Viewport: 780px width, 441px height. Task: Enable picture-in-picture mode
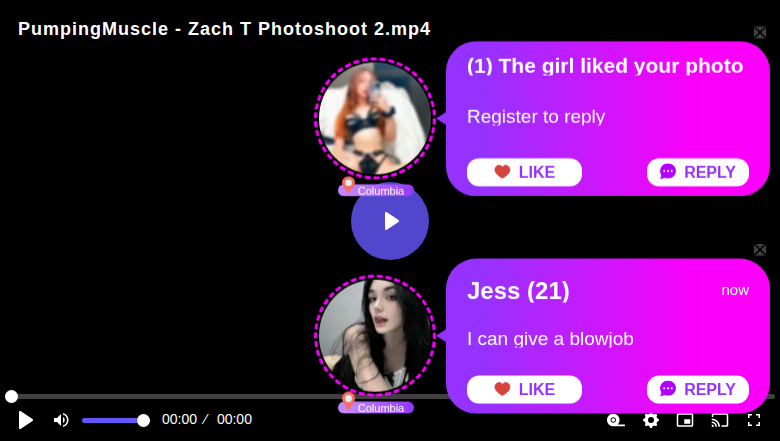click(x=685, y=420)
